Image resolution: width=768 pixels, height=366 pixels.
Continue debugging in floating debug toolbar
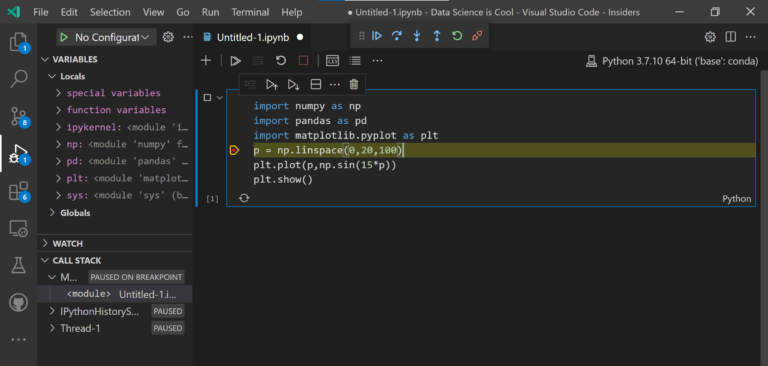376,36
